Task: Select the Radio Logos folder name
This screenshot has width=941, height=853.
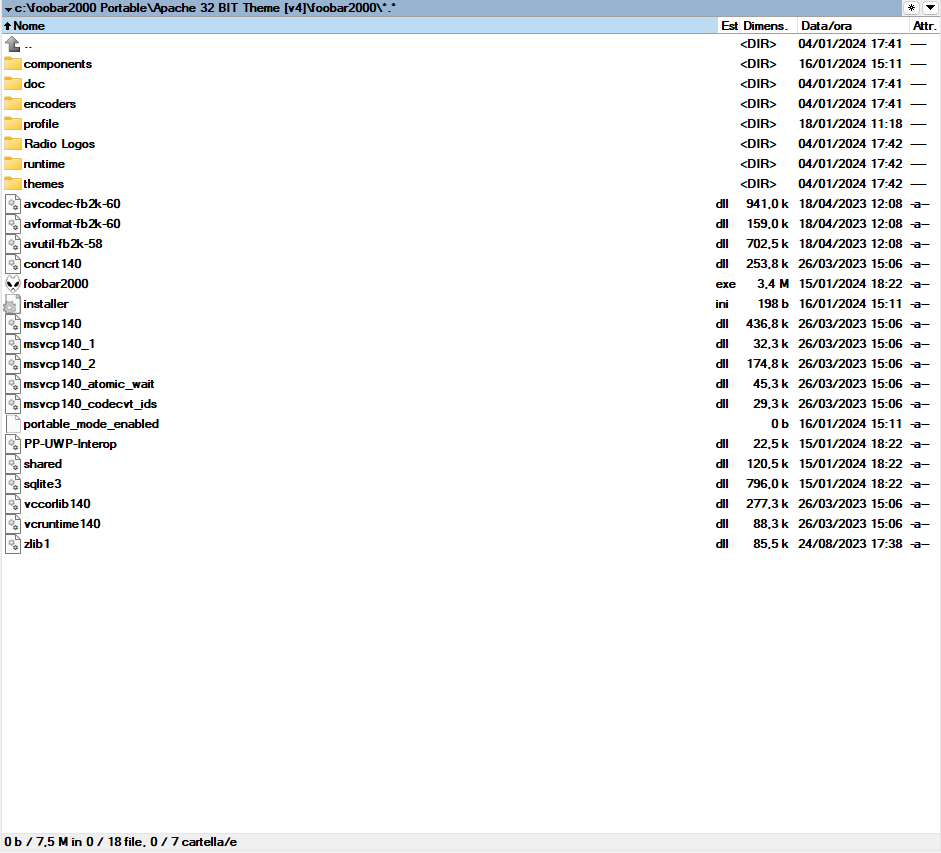Action: (59, 144)
